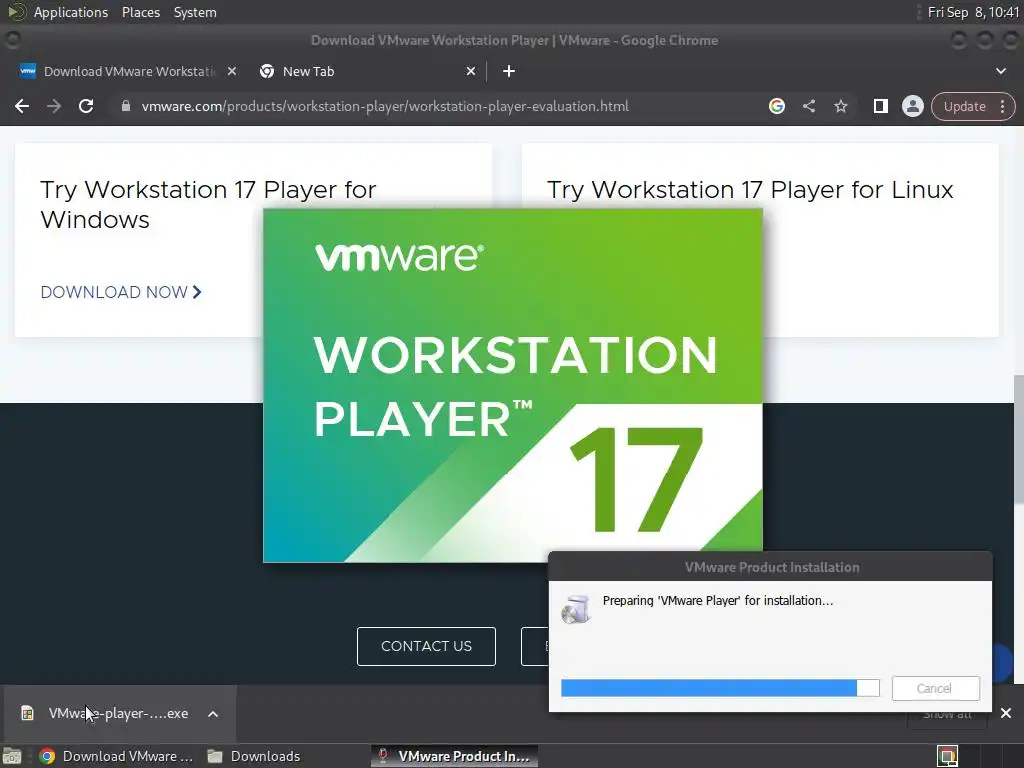
Task: Click the clock showing Fri Sep 8
Action: (x=973, y=12)
